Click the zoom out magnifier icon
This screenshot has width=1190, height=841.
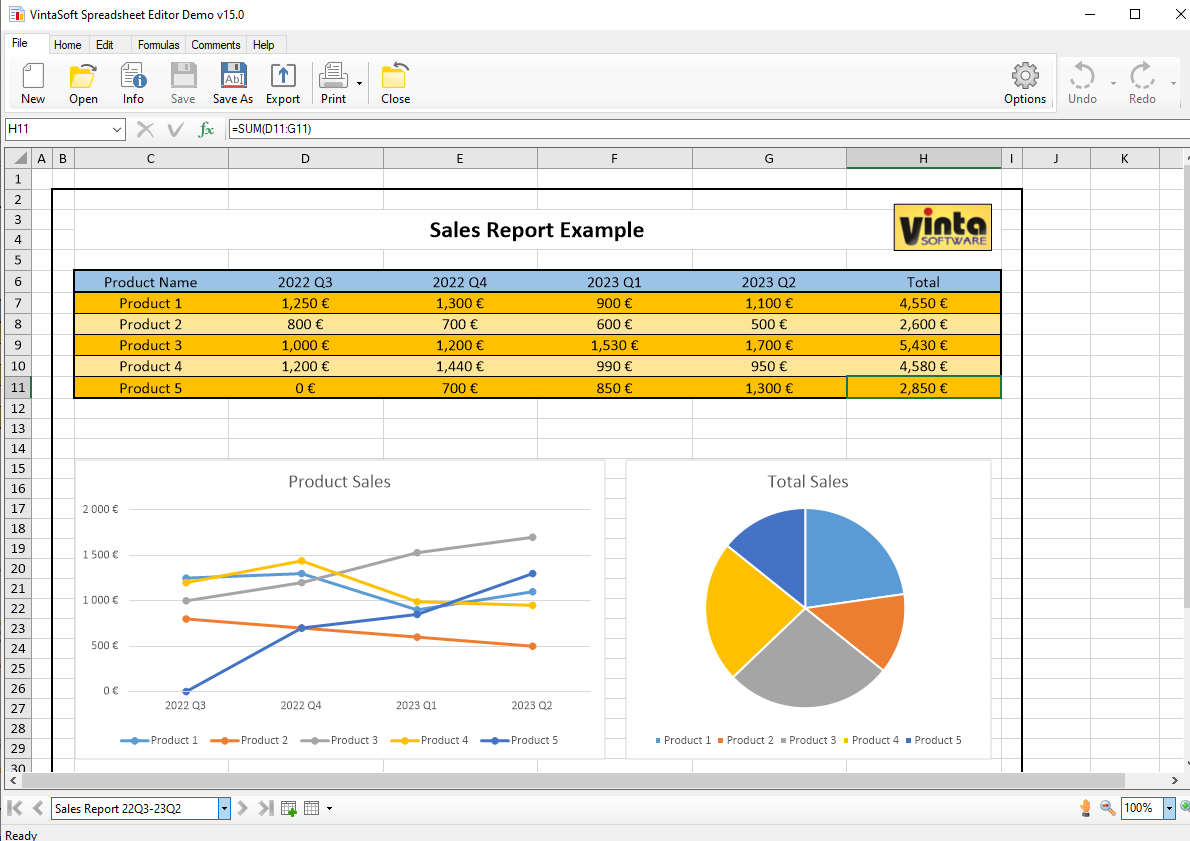click(x=1107, y=808)
